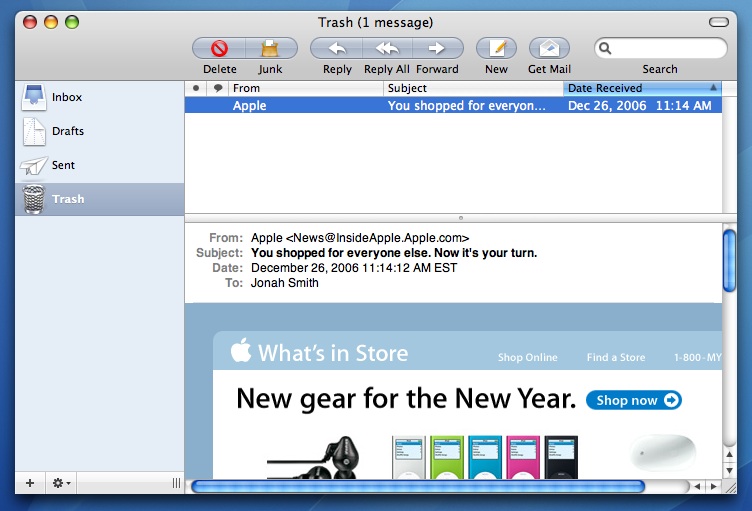Mark message as Junk
This screenshot has width=752, height=511.
pos(270,48)
